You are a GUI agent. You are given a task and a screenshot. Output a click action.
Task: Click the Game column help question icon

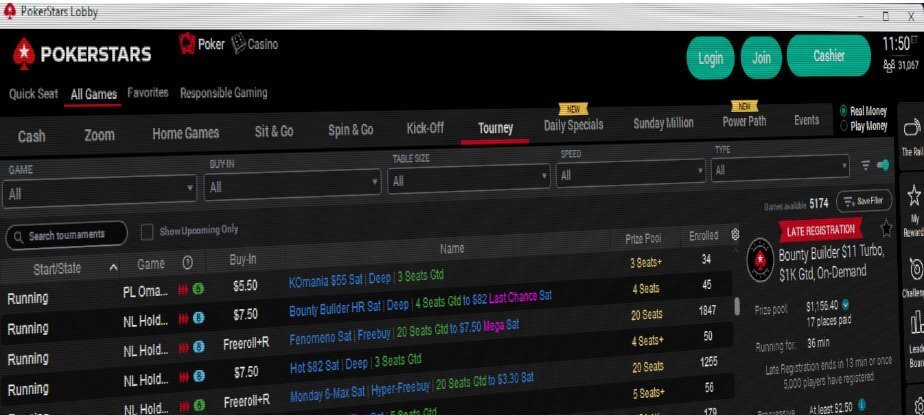pos(187,264)
